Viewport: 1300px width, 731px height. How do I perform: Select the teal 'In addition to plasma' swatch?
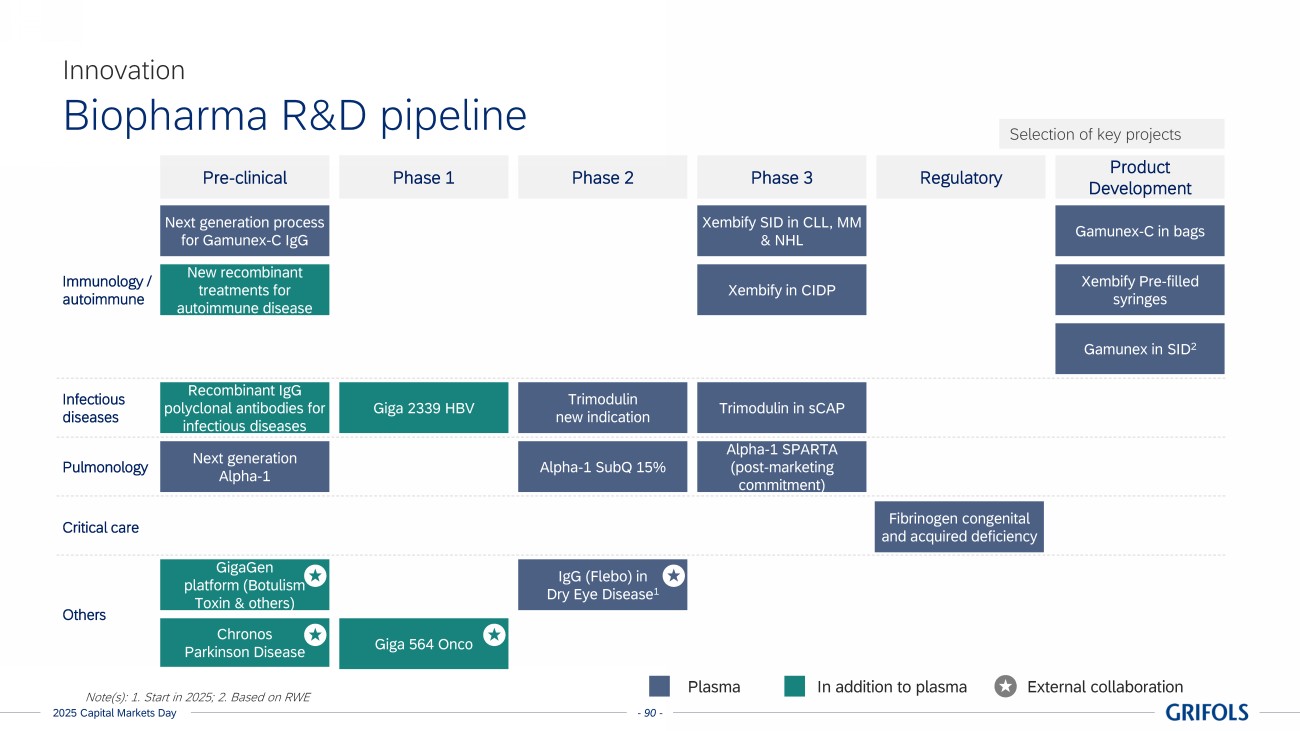pos(795,686)
